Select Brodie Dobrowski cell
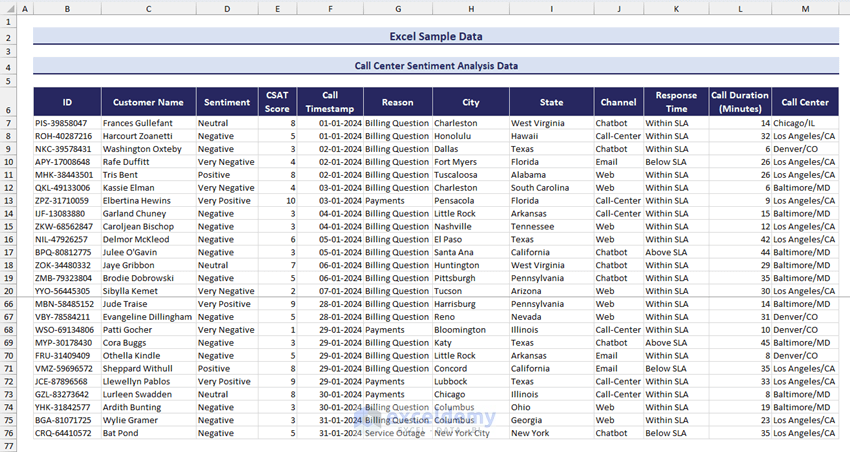 click(149, 279)
